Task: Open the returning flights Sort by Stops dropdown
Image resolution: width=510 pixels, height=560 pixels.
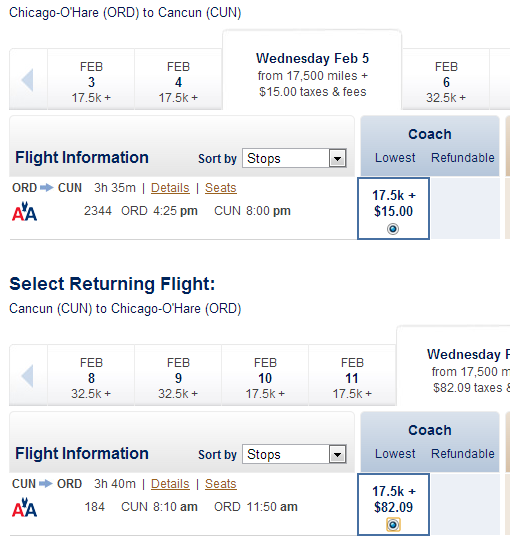Action: (294, 454)
